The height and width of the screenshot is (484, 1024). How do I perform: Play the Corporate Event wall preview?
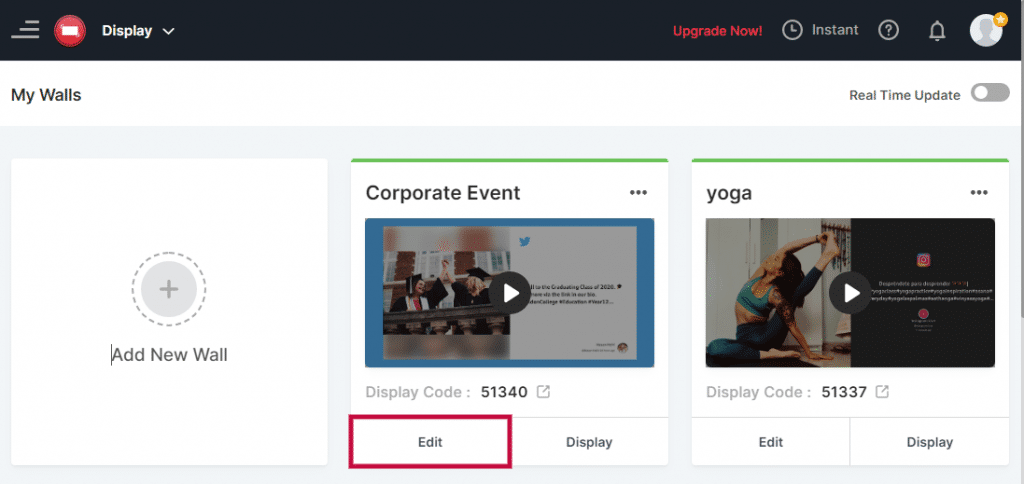coord(510,293)
